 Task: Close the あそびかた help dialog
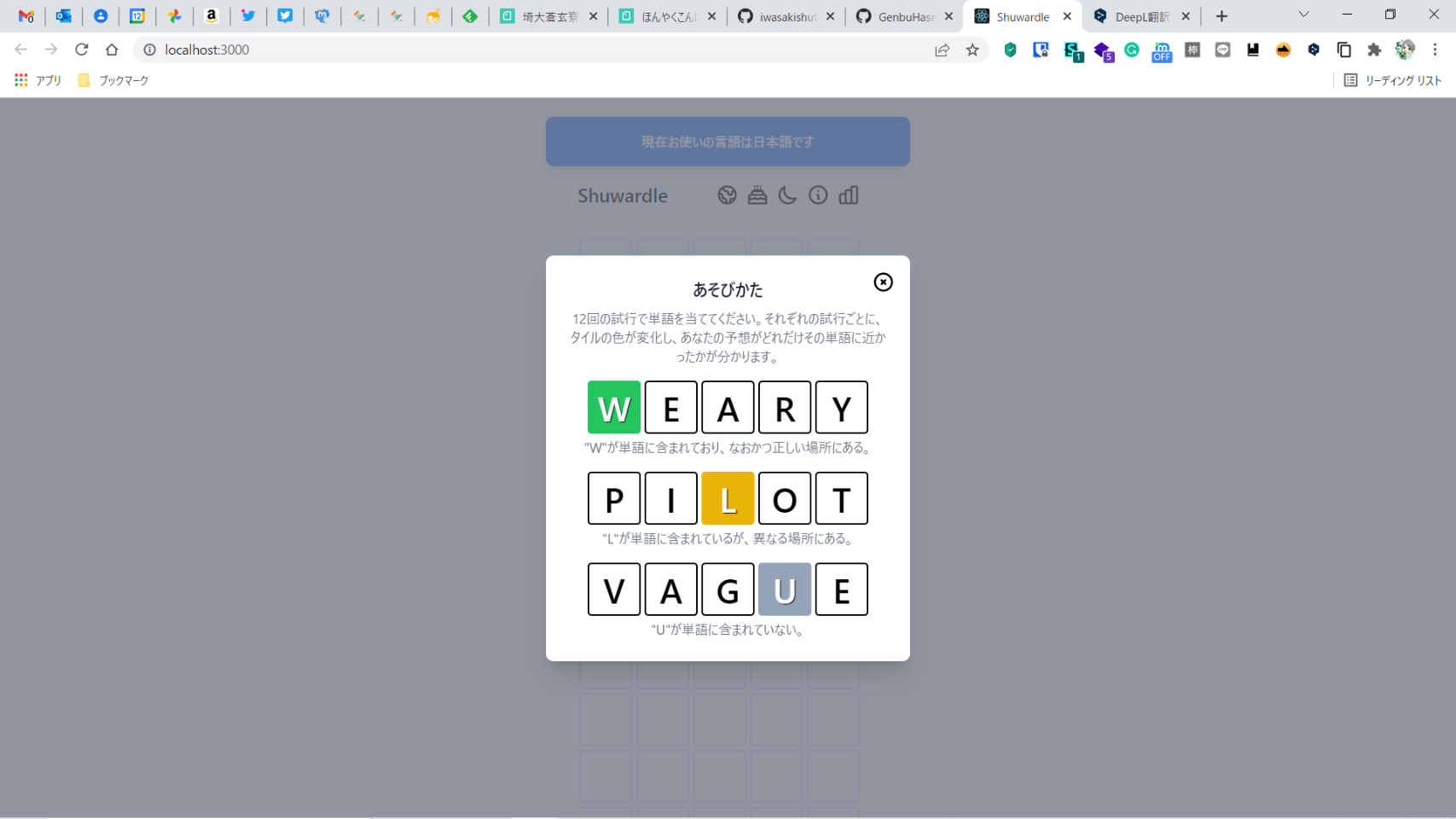tap(883, 282)
